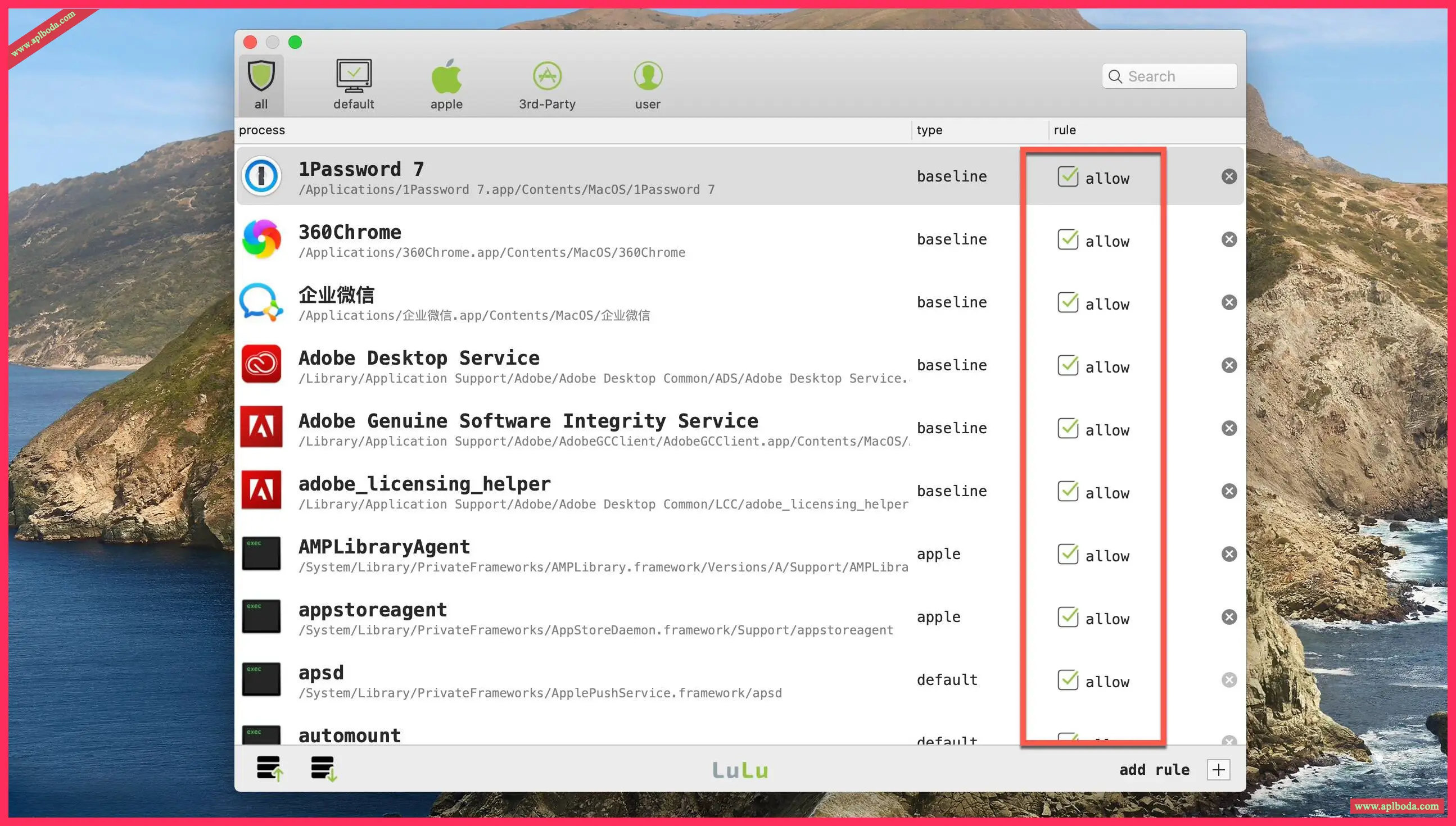The width and height of the screenshot is (1456, 826).
Task: Click the export rules icon with down arrow
Action: point(323,769)
